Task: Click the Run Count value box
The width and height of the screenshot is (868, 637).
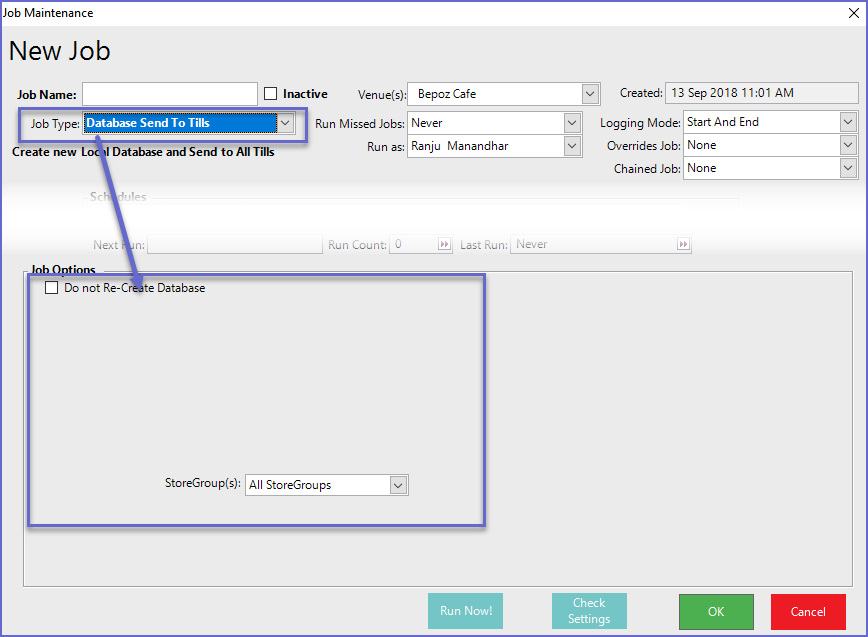Action: click(412, 244)
